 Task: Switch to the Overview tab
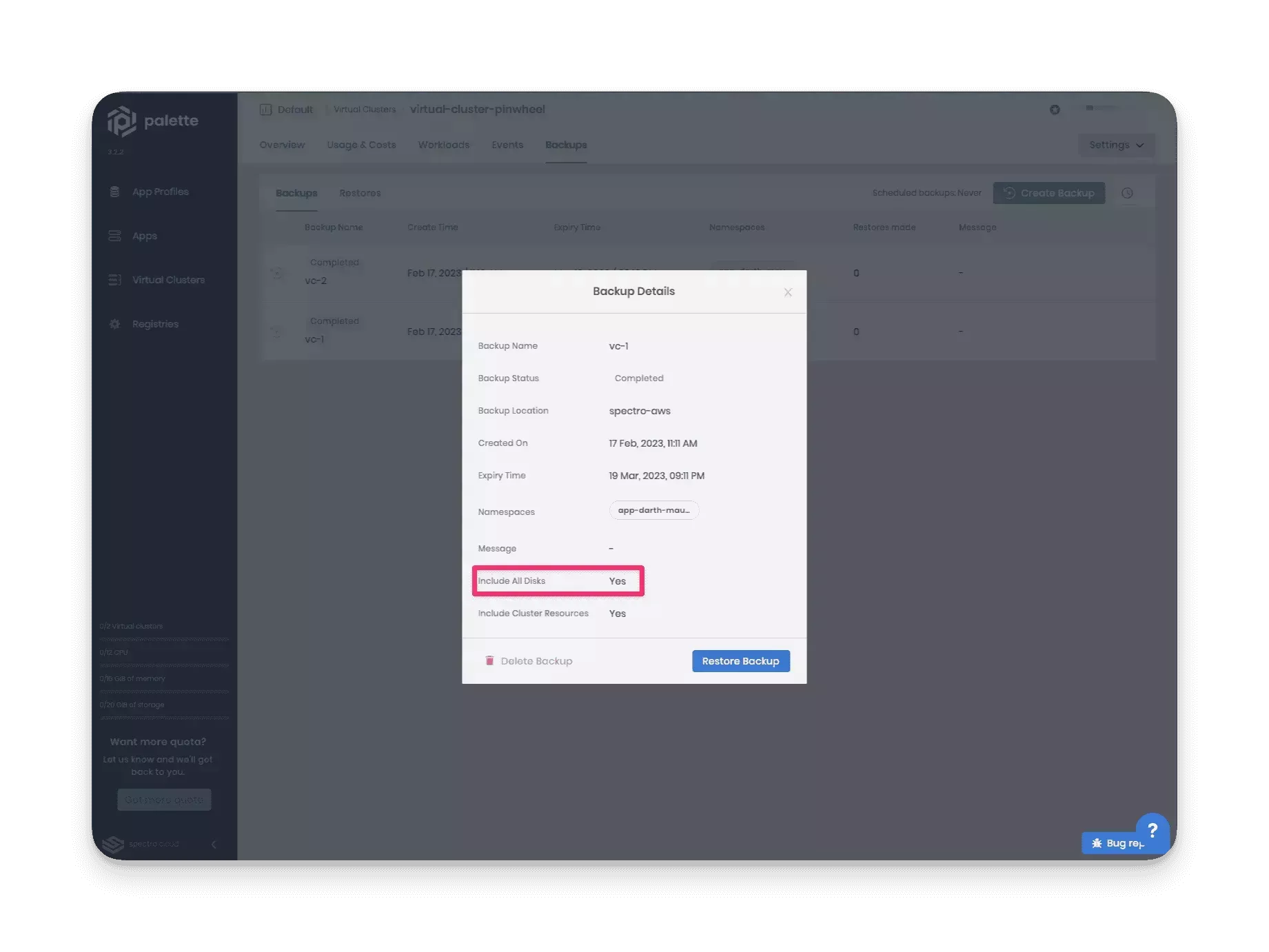click(x=282, y=145)
